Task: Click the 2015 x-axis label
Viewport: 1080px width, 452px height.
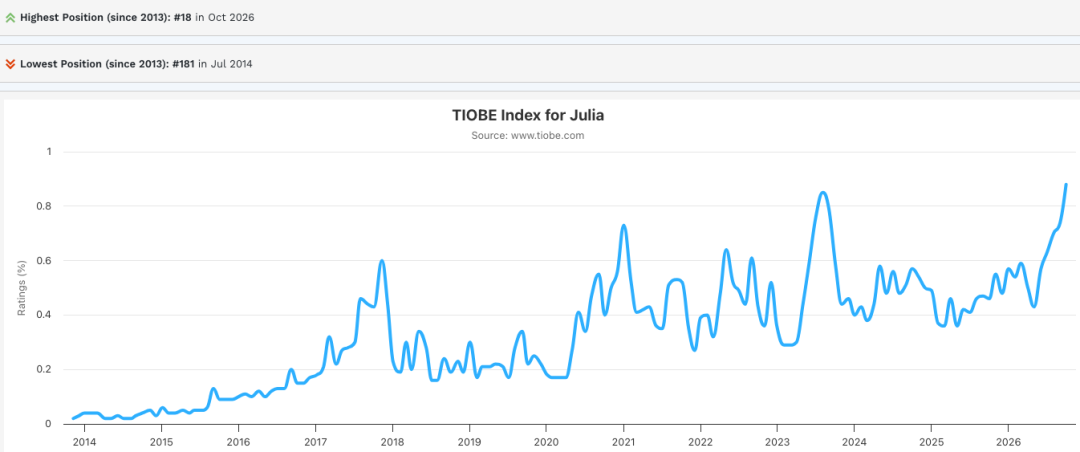Action: coord(161,441)
